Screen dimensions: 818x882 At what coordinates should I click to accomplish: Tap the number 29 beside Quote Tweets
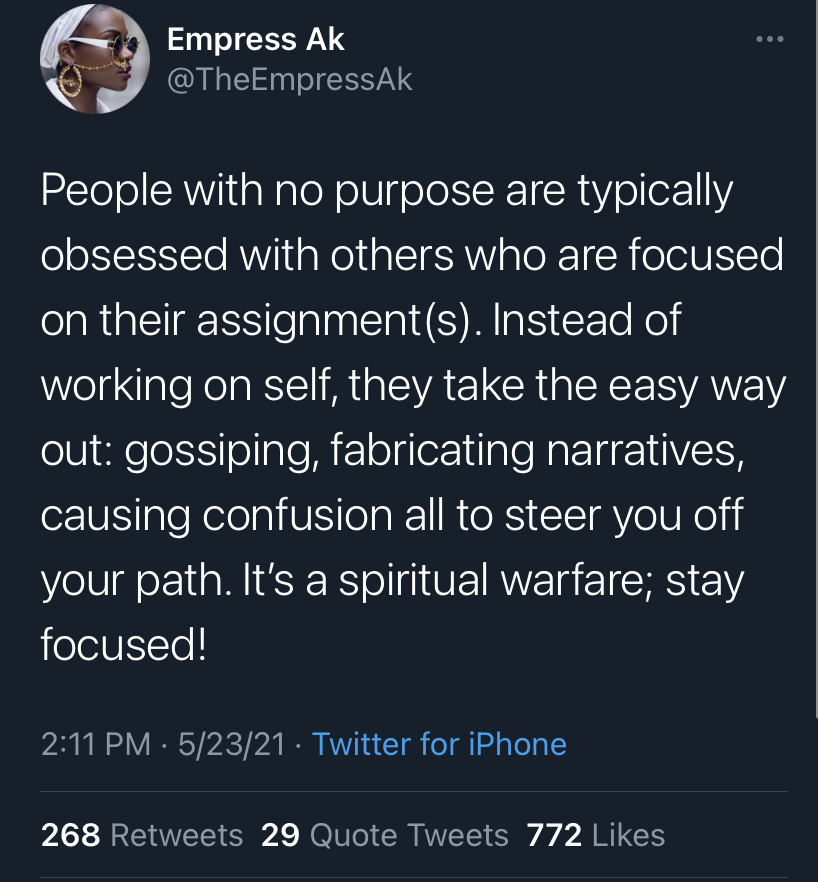[279, 834]
